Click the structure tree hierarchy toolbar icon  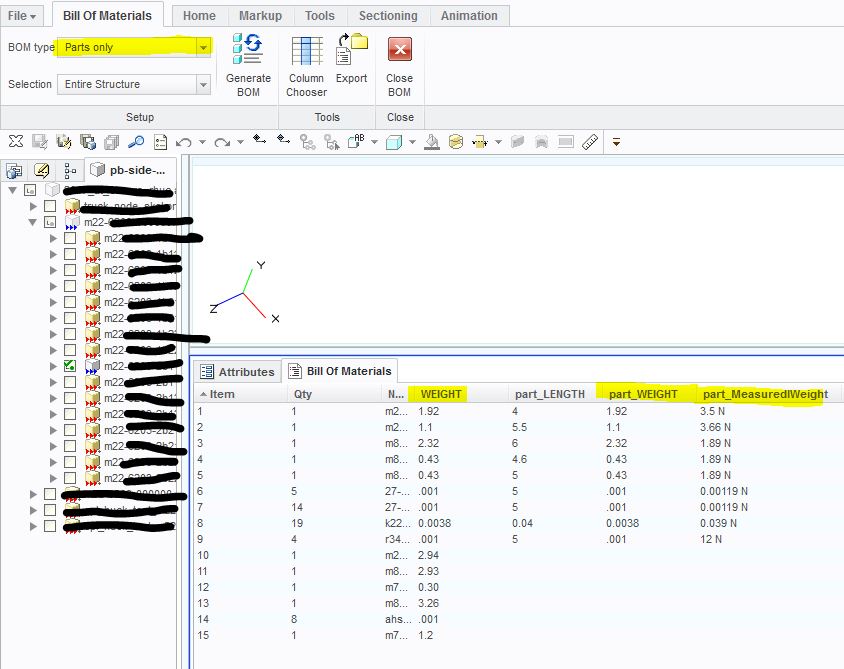(x=307, y=142)
